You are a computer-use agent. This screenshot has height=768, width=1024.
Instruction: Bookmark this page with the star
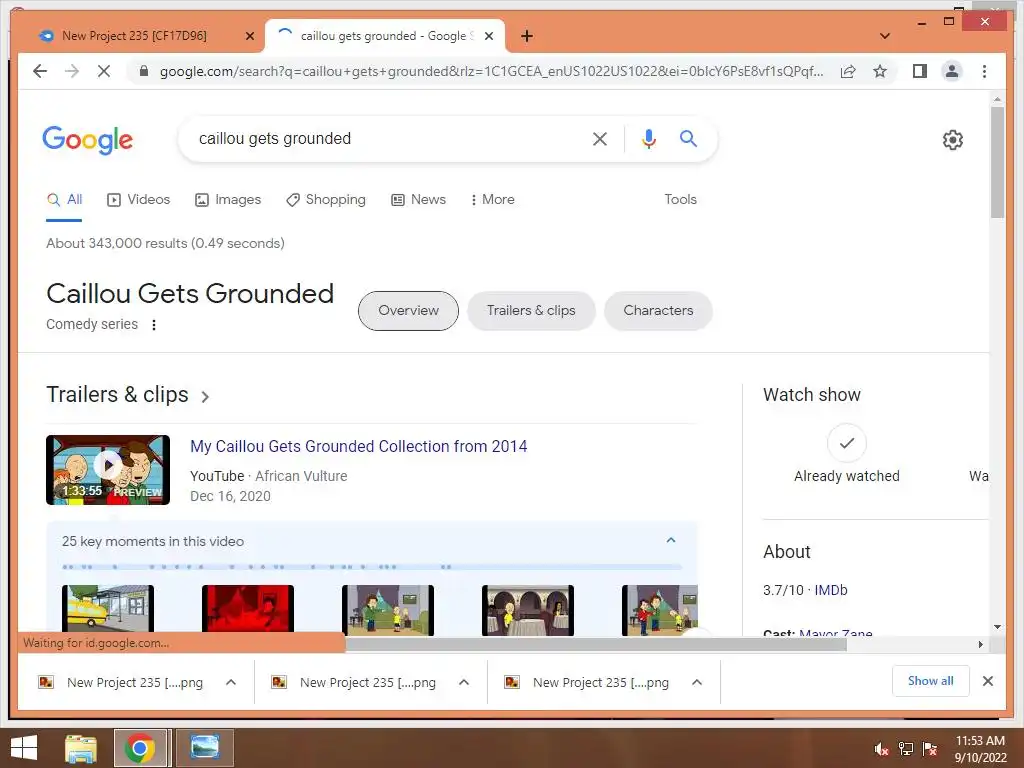tap(880, 71)
